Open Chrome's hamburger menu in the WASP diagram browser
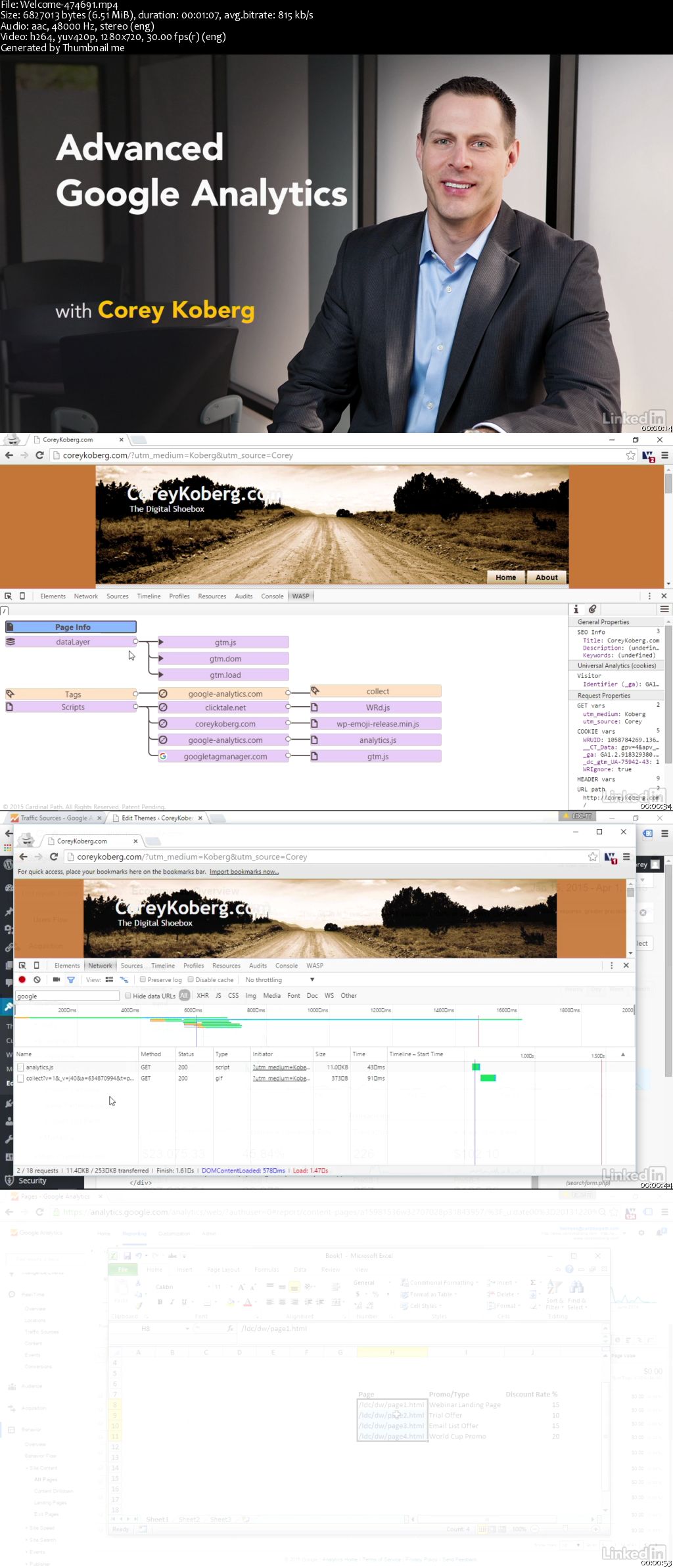This screenshot has height=1568, width=673. (664, 455)
